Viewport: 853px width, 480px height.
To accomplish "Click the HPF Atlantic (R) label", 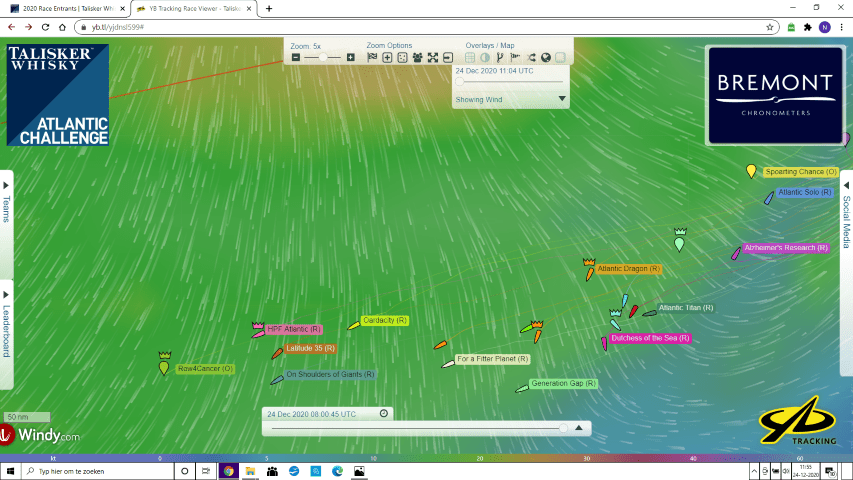I will pos(294,329).
